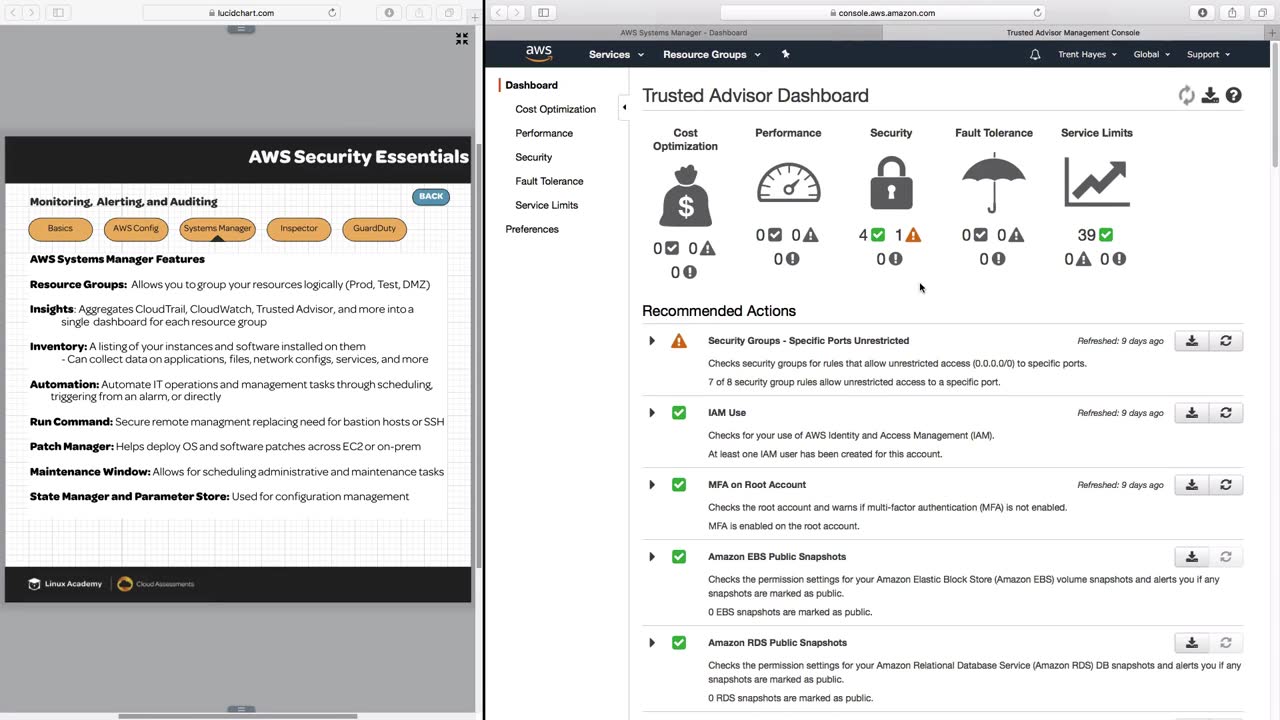Image resolution: width=1280 pixels, height=720 pixels.
Task: Expand the MFA on Root Account row
Action: click(652, 485)
